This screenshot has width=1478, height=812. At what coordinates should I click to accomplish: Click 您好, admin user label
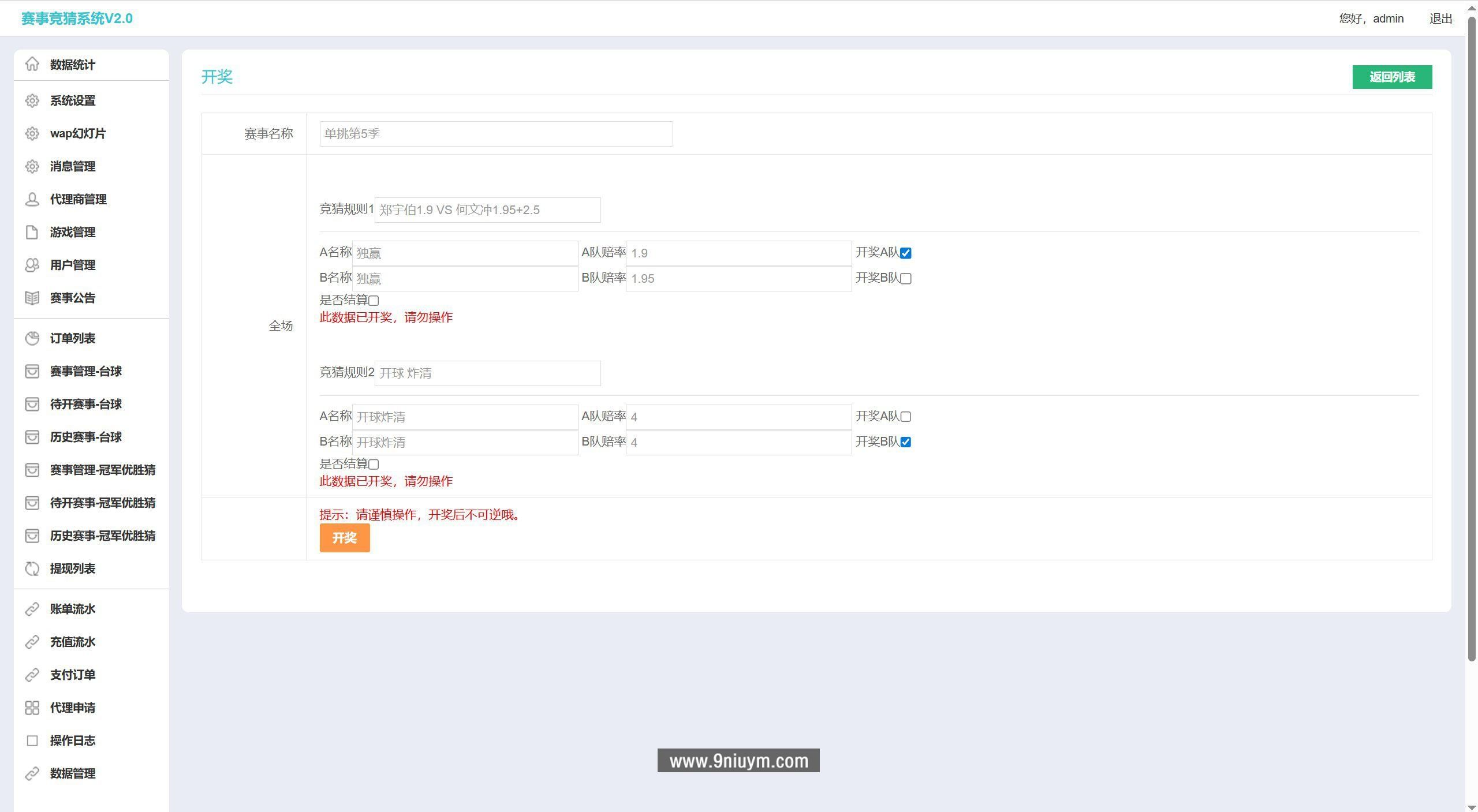coord(1371,18)
